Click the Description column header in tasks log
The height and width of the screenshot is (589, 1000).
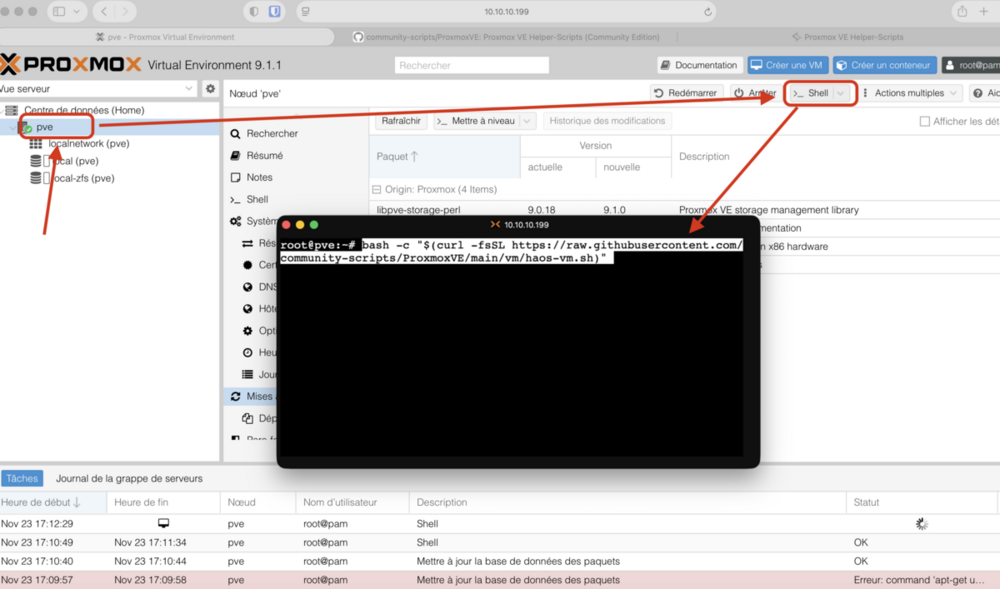[628, 502]
